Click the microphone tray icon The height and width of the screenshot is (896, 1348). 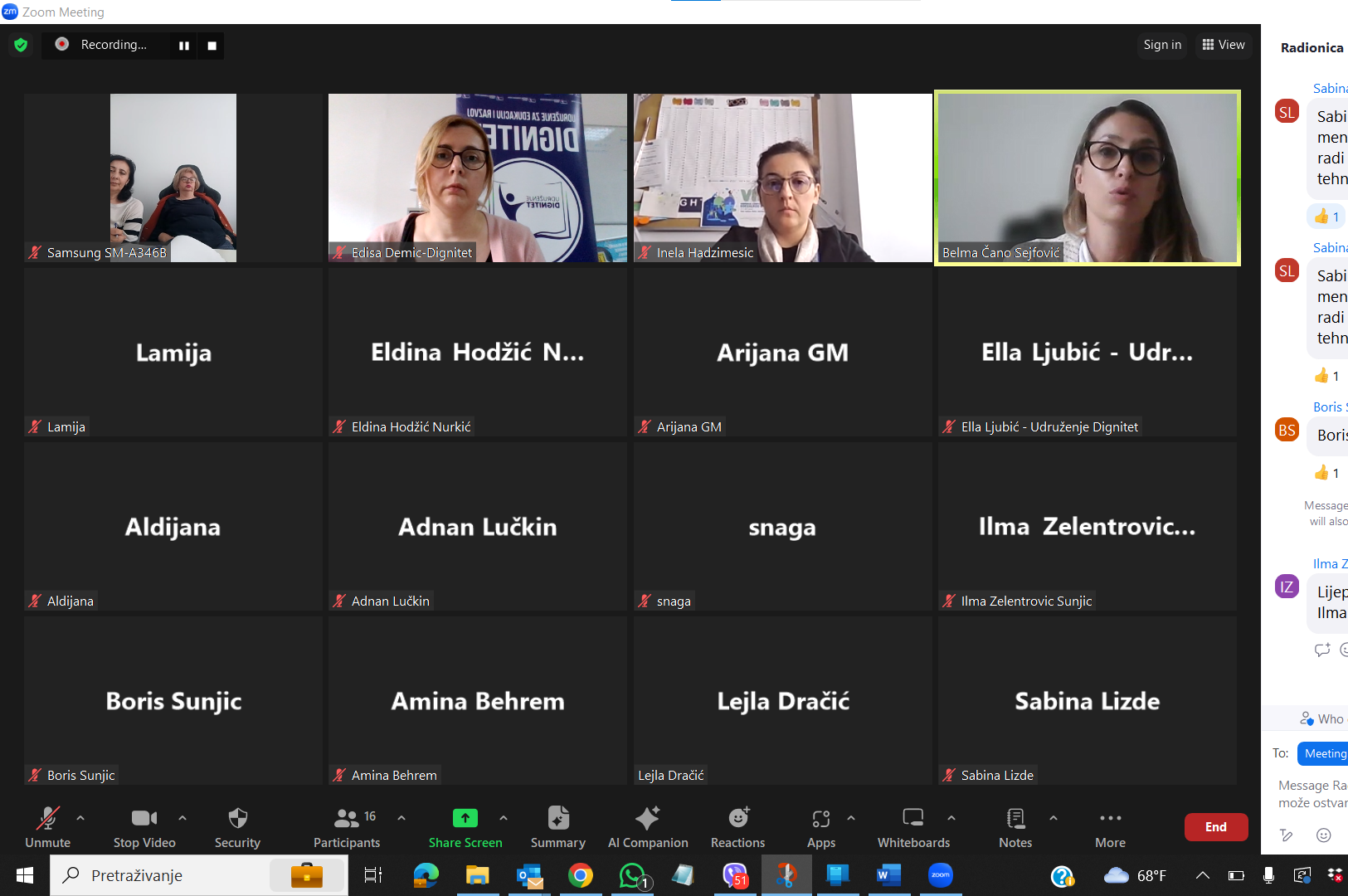click(x=1268, y=875)
